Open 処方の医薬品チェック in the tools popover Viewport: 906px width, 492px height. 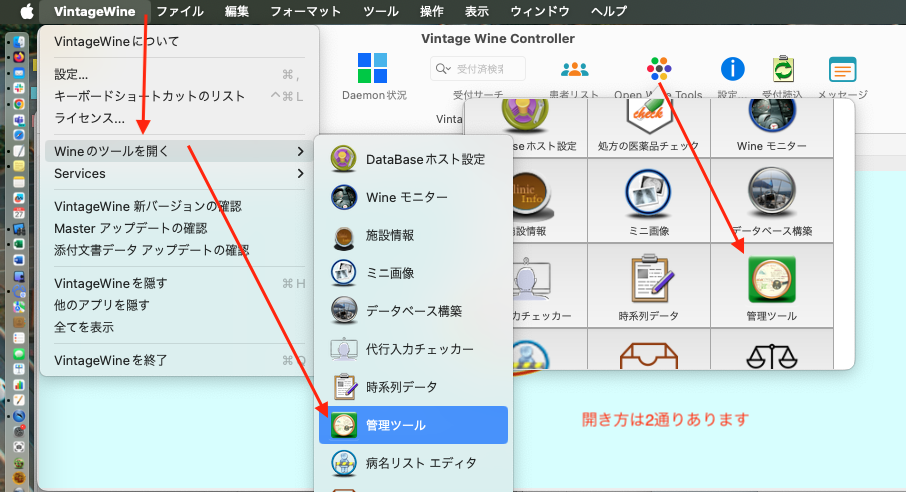(649, 128)
